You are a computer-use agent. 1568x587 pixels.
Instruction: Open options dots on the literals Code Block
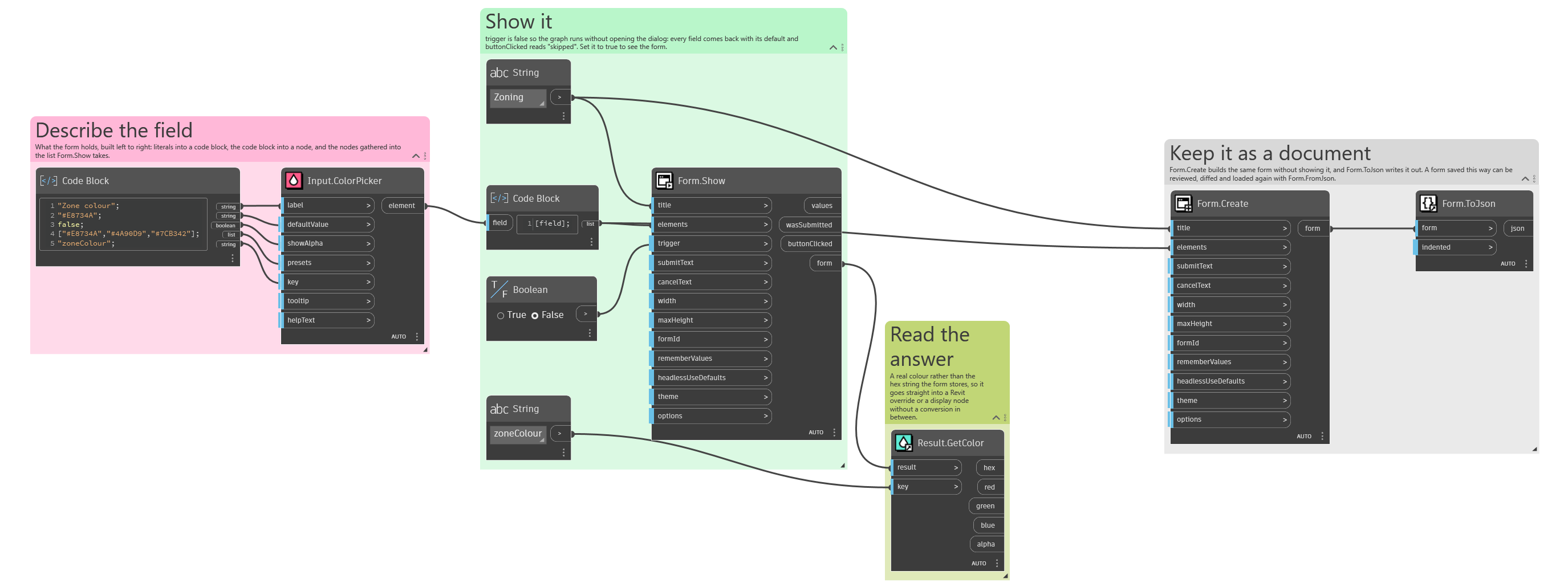point(233,259)
